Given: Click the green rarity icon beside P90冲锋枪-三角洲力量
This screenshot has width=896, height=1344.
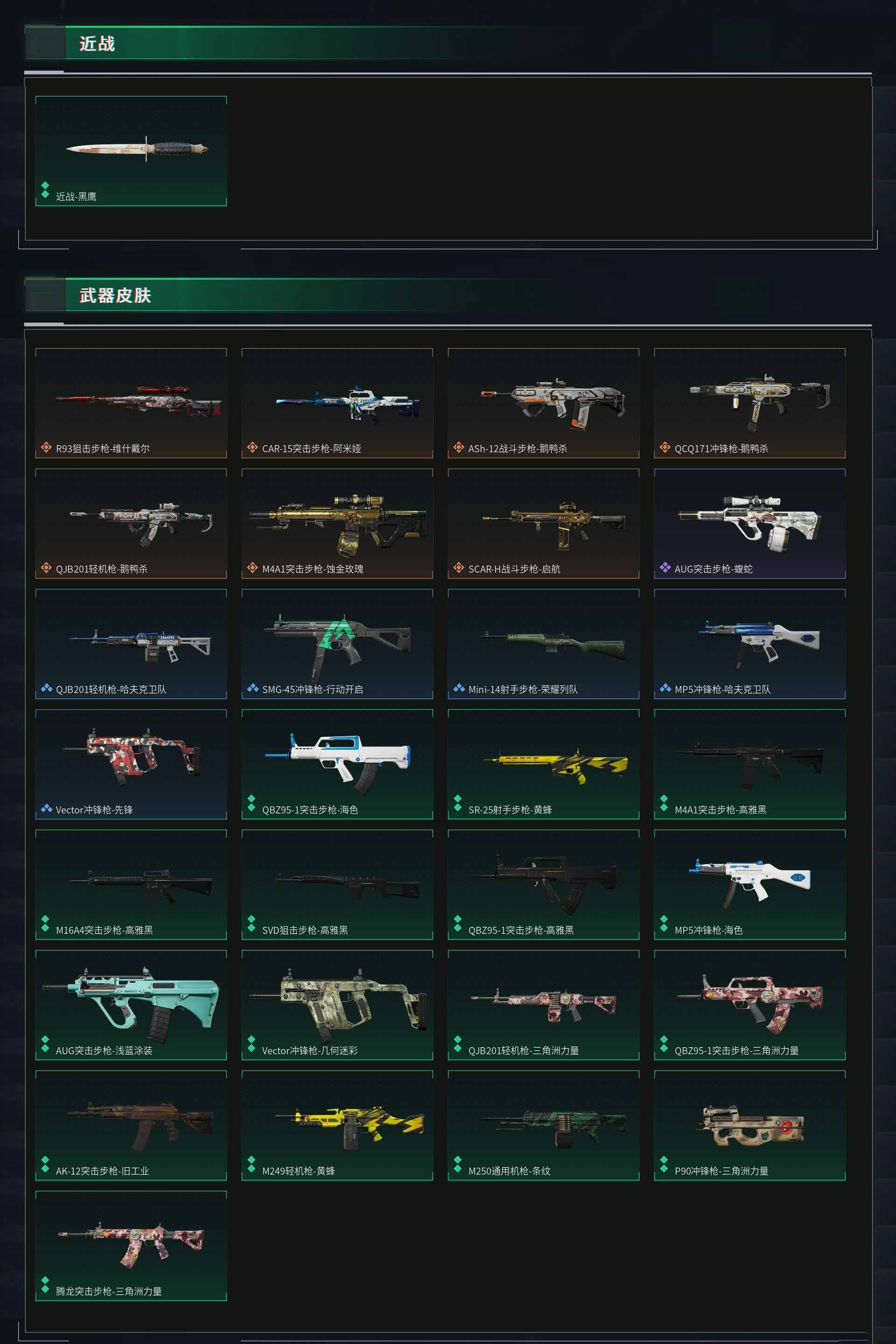Looking at the screenshot, I should click(x=664, y=1164).
